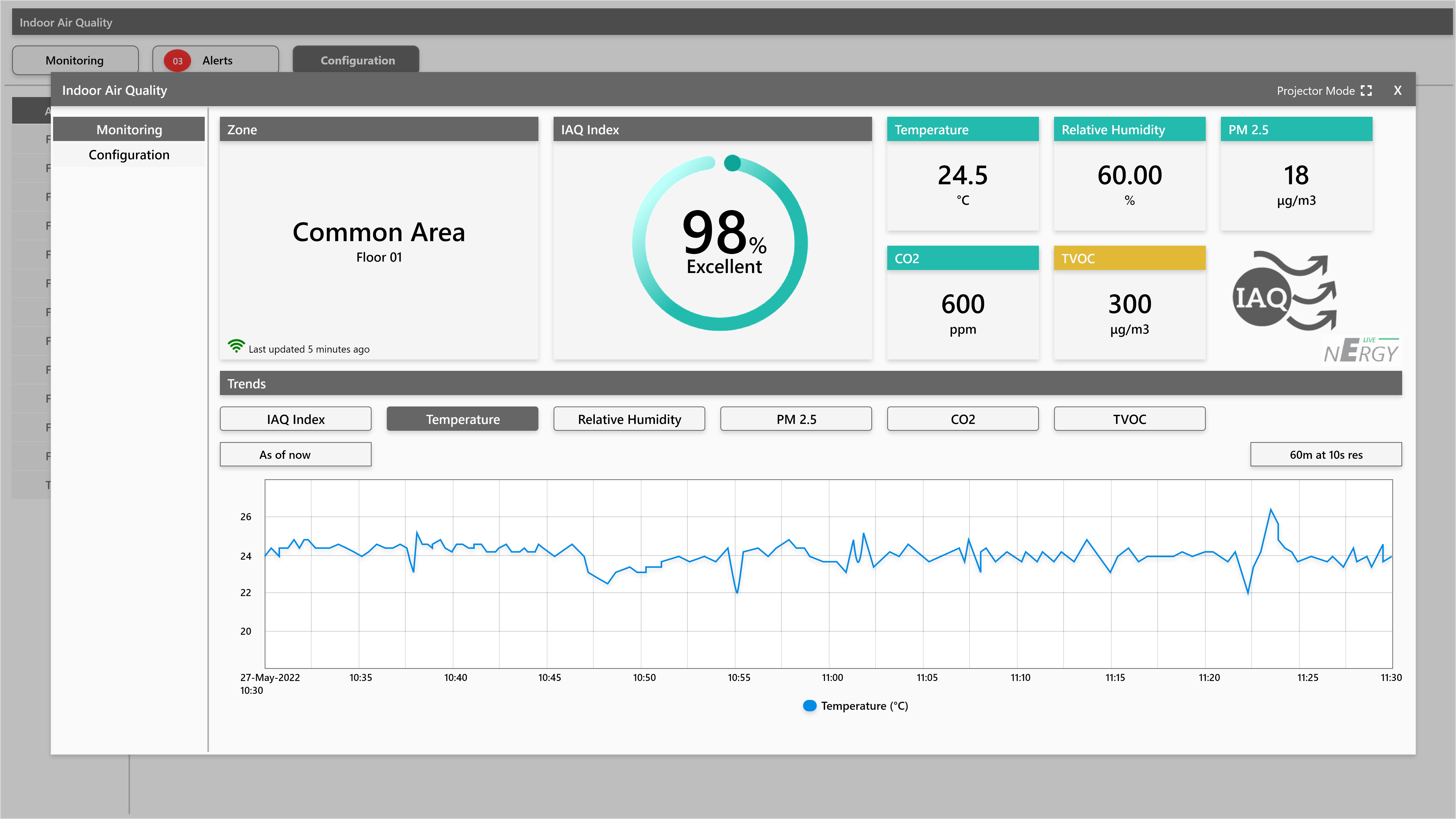1456x819 pixels.
Task: Toggle Temperature (°C) legend series
Action: point(855,706)
